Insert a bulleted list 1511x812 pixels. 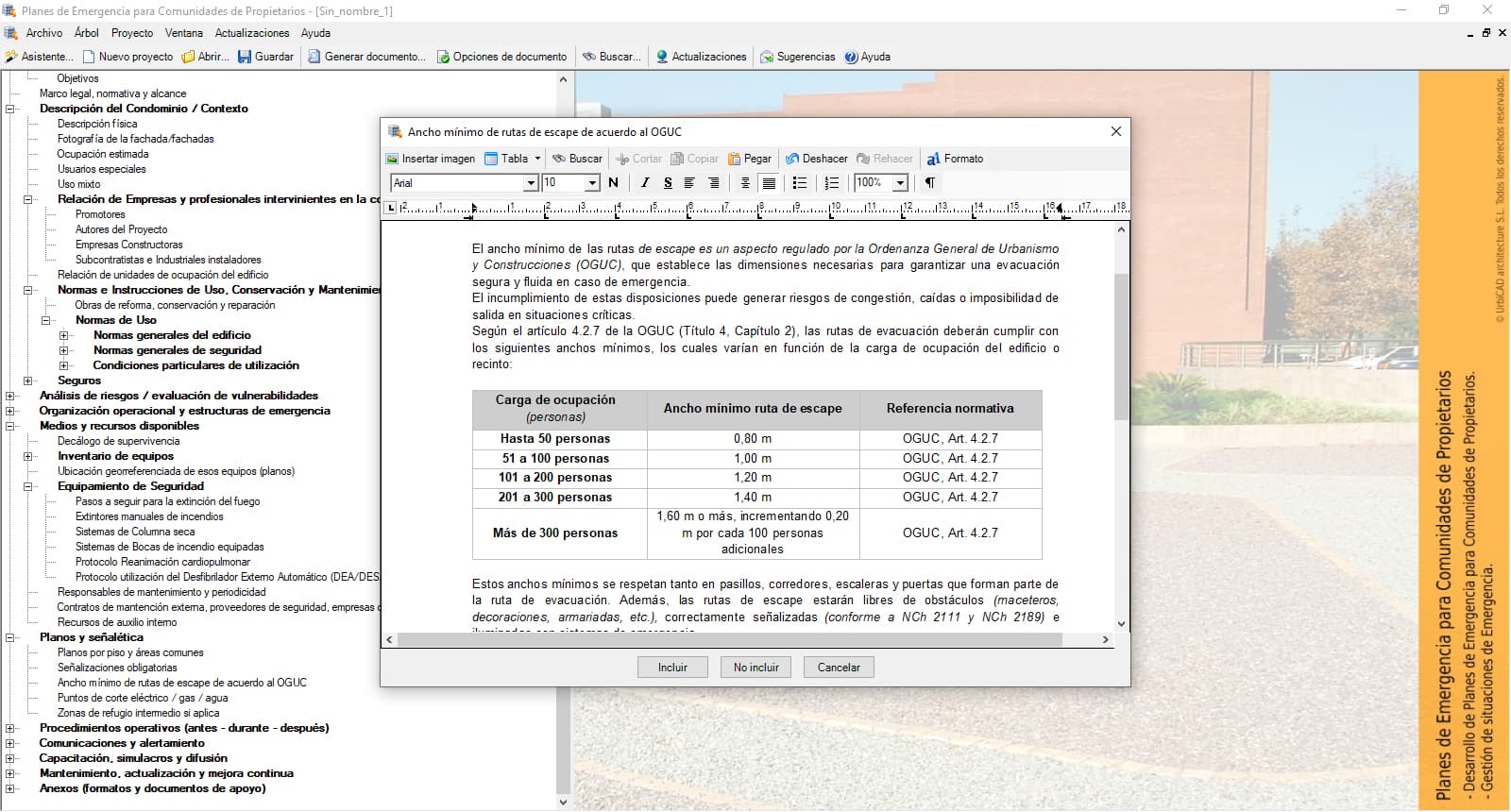coord(800,183)
